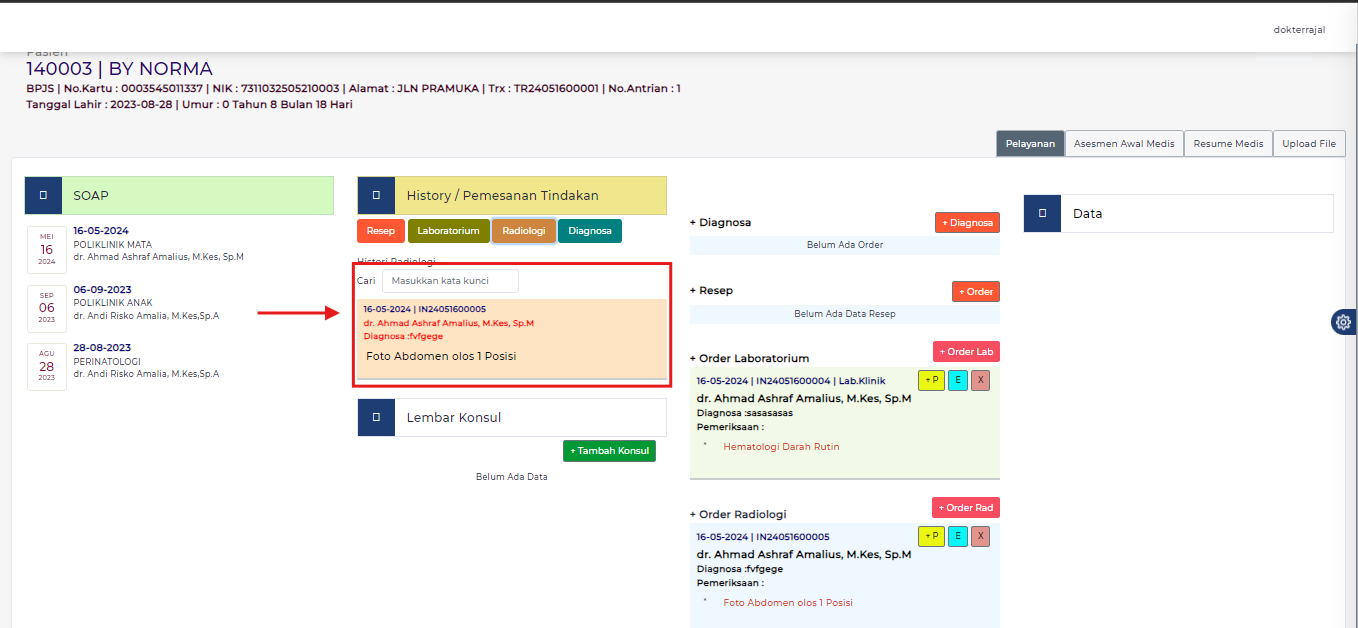Click the History / Pemesanan Tindakan panel icon
The height and width of the screenshot is (628, 1358).
376,195
